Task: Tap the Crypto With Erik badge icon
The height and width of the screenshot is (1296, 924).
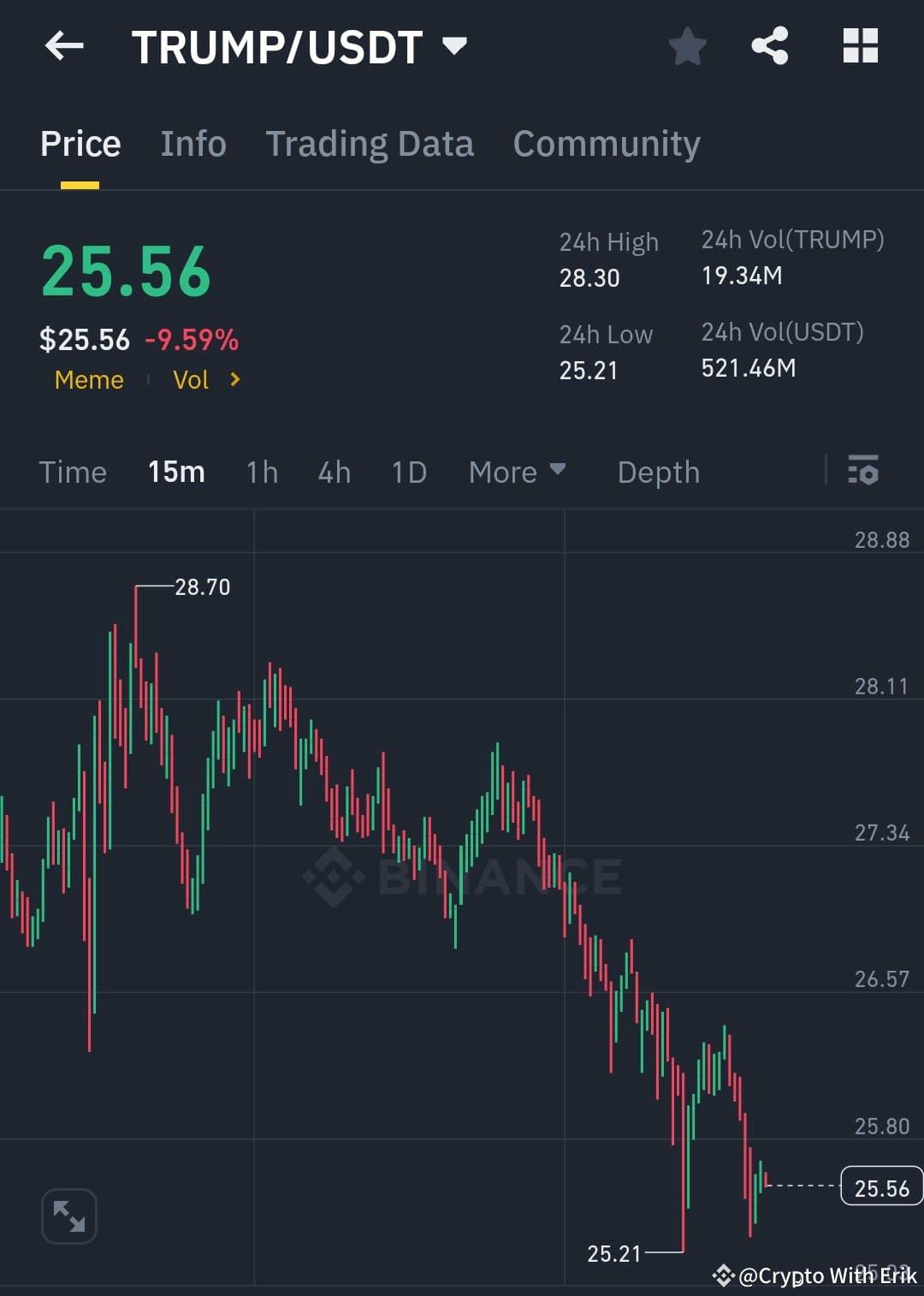Action: coord(723,1276)
